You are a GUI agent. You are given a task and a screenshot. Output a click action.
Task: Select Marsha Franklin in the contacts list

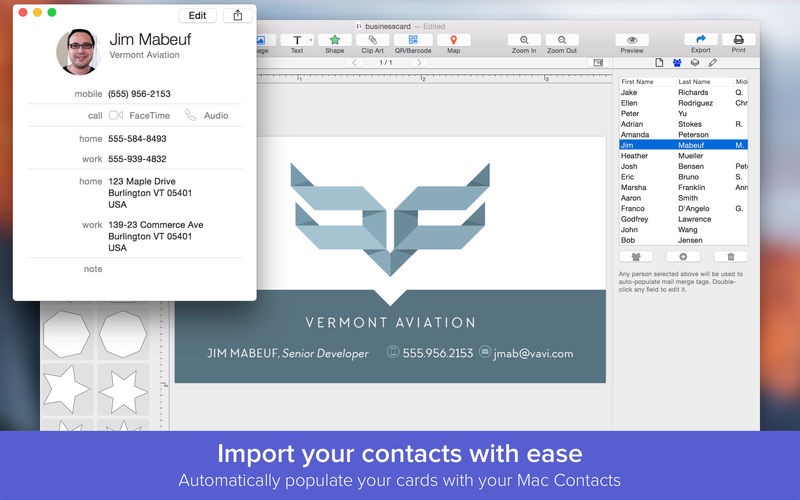point(683,187)
